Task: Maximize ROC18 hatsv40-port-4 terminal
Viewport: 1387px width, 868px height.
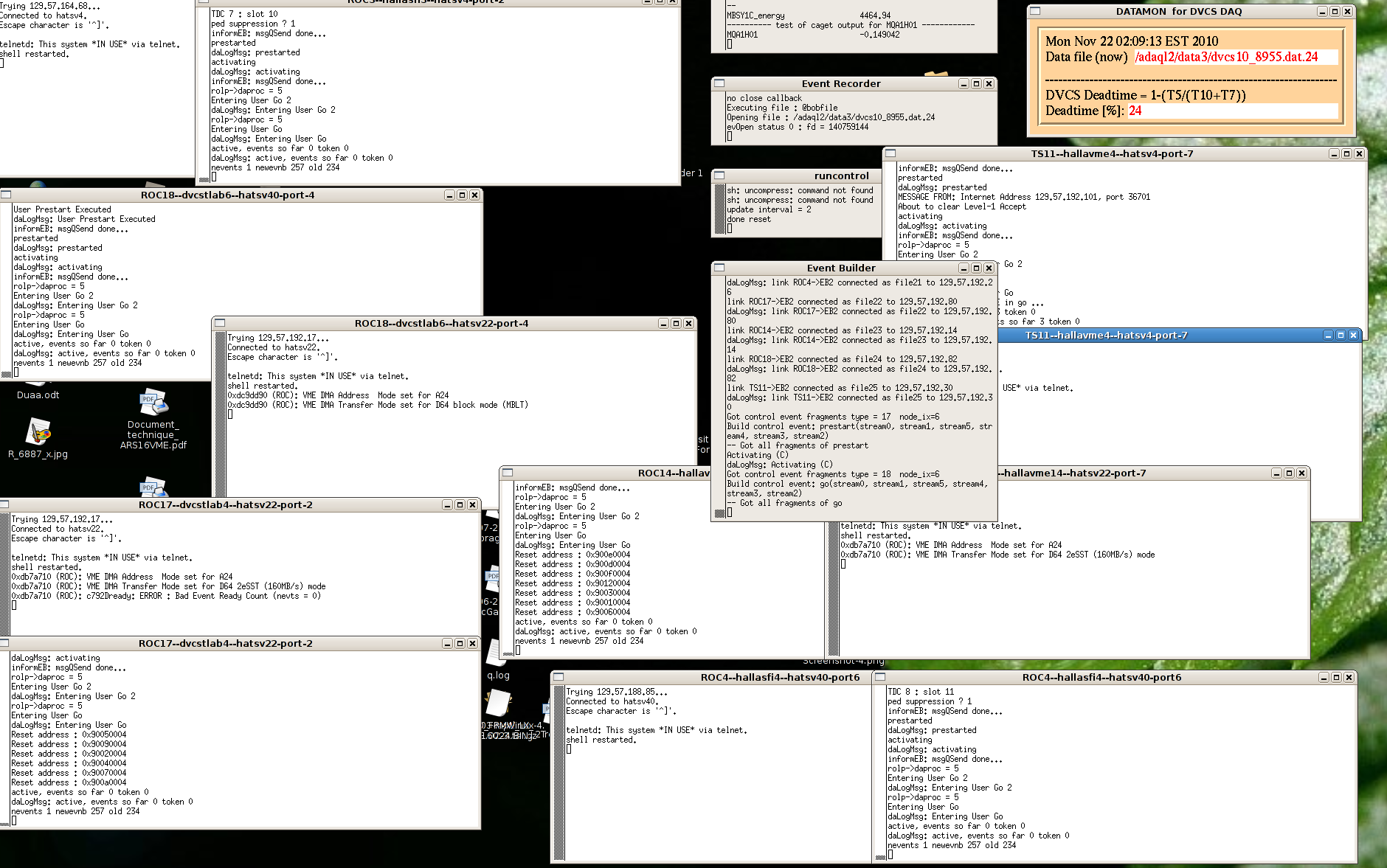Action: tap(462, 195)
